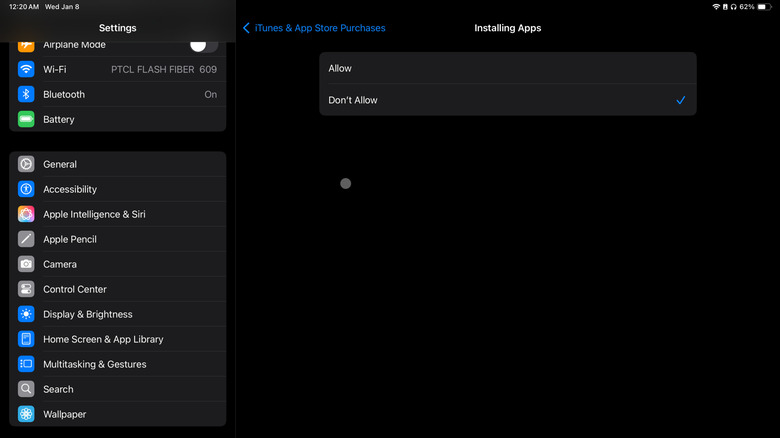
Task: Tap the Accessibility icon
Action: pos(26,189)
